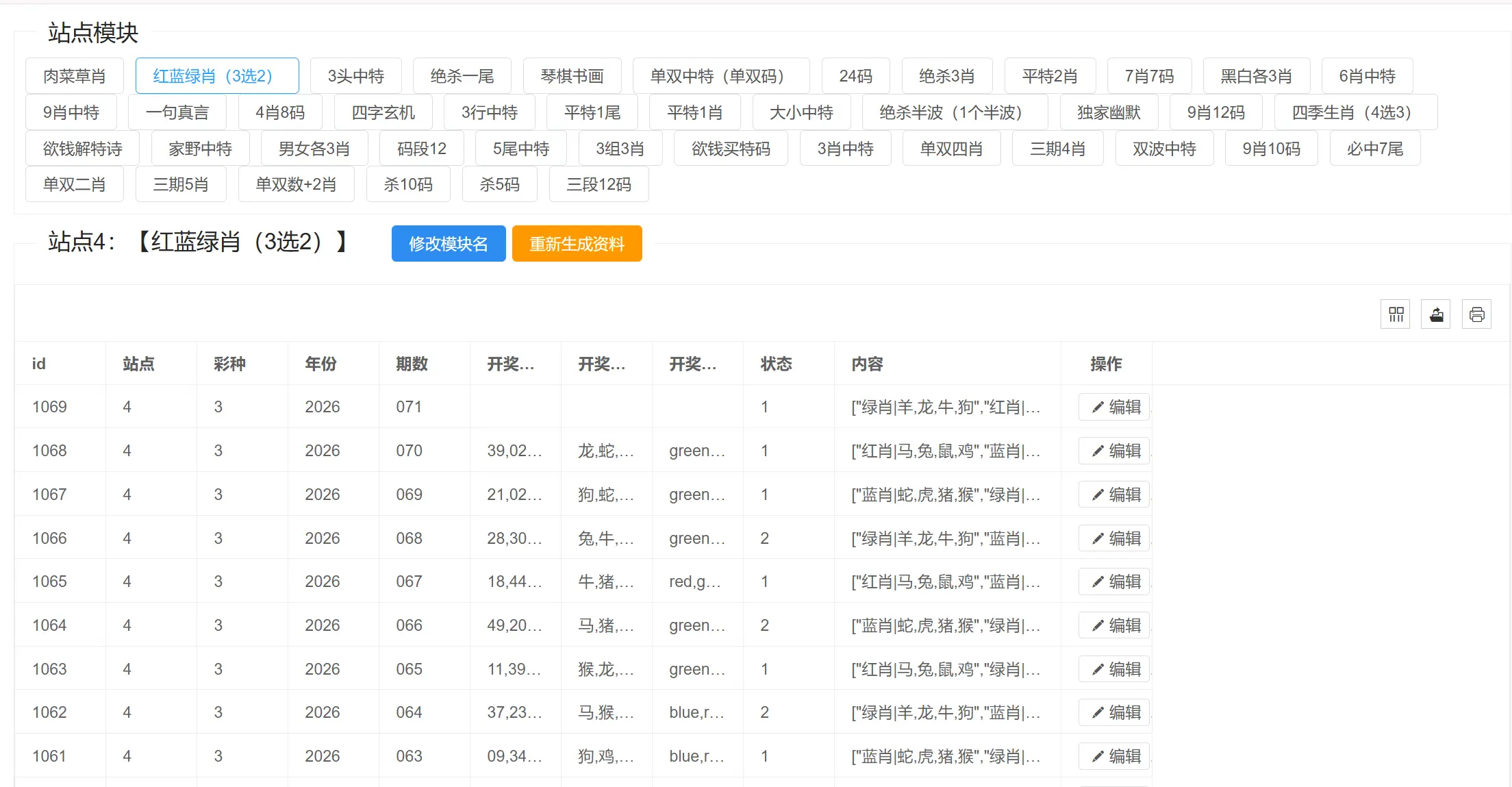The height and width of the screenshot is (787, 1512).
Task: Click the 期数 column header
Action: pos(412,364)
